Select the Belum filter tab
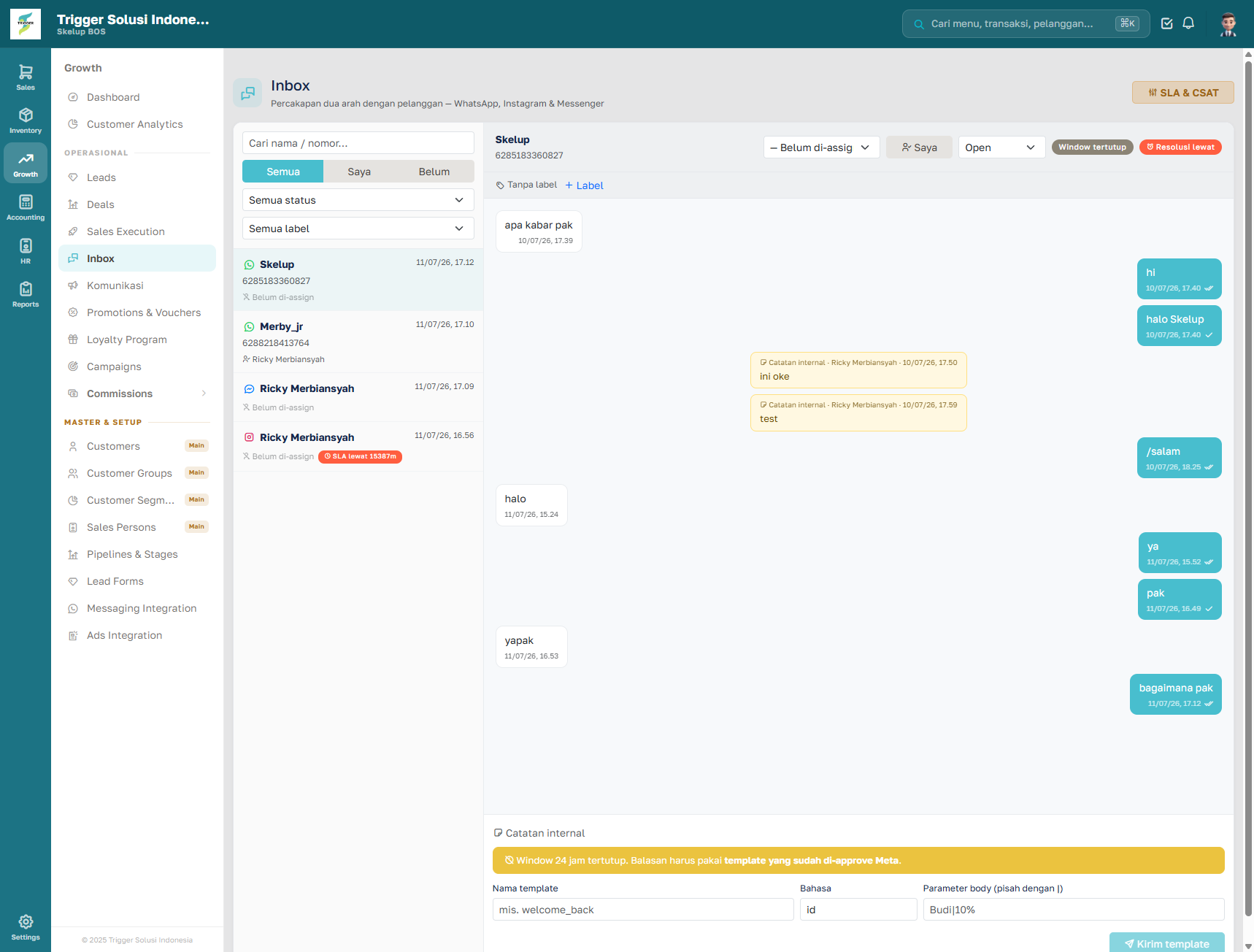The width and height of the screenshot is (1254, 952). 434,172
